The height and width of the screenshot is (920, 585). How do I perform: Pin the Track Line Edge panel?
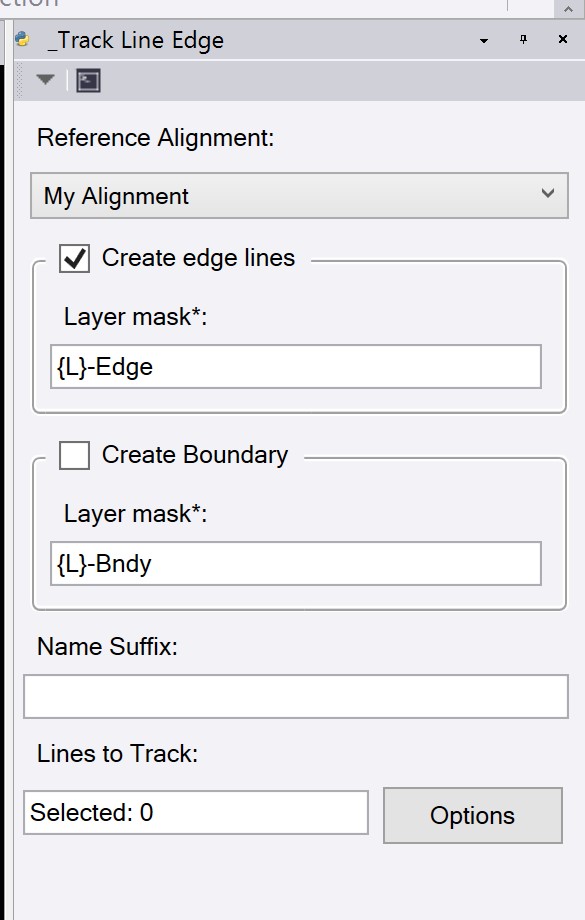523,39
